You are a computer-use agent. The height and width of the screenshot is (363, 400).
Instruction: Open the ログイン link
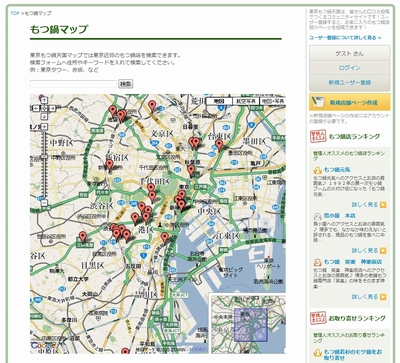click(x=349, y=68)
